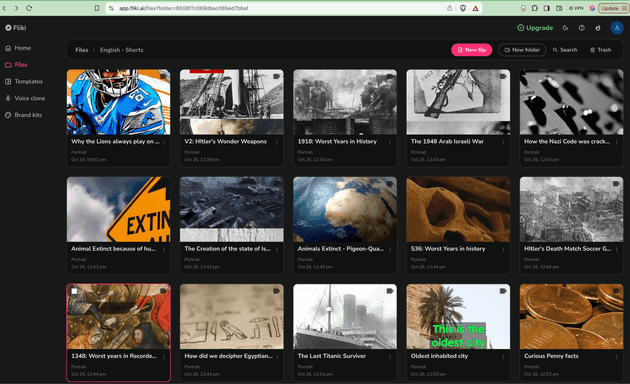Viewport: 630px width, 384px height.
Task: Open Brand kits in the sidebar
Action: [23, 115]
